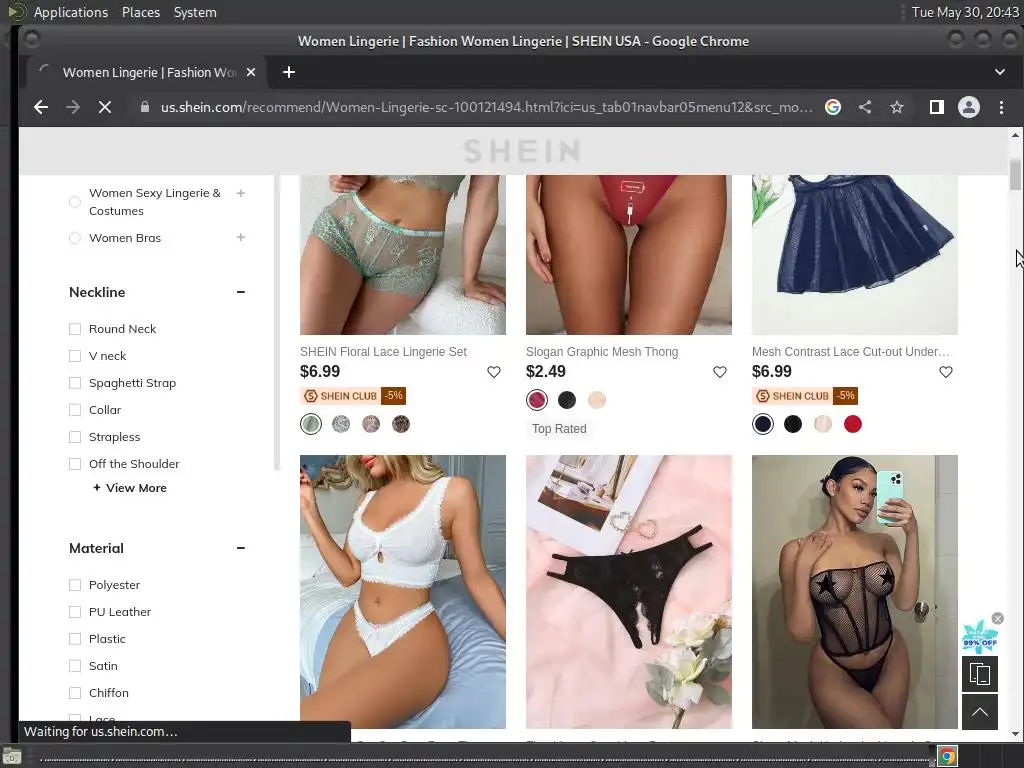Open SHEIN Floral Lace Lingerie Set title

[383, 351]
